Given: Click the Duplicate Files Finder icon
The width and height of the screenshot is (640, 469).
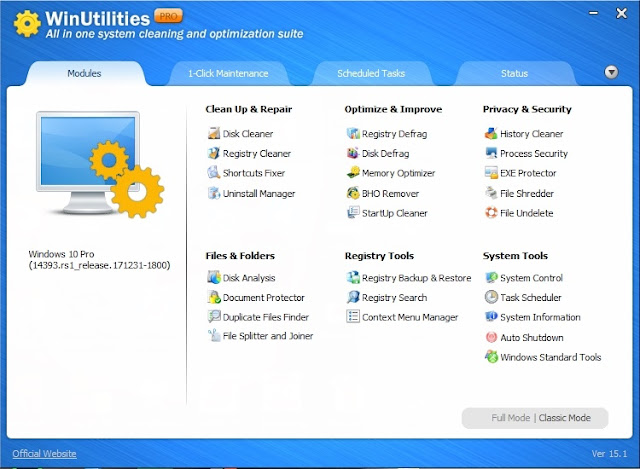Looking at the screenshot, I should coord(213,317).
